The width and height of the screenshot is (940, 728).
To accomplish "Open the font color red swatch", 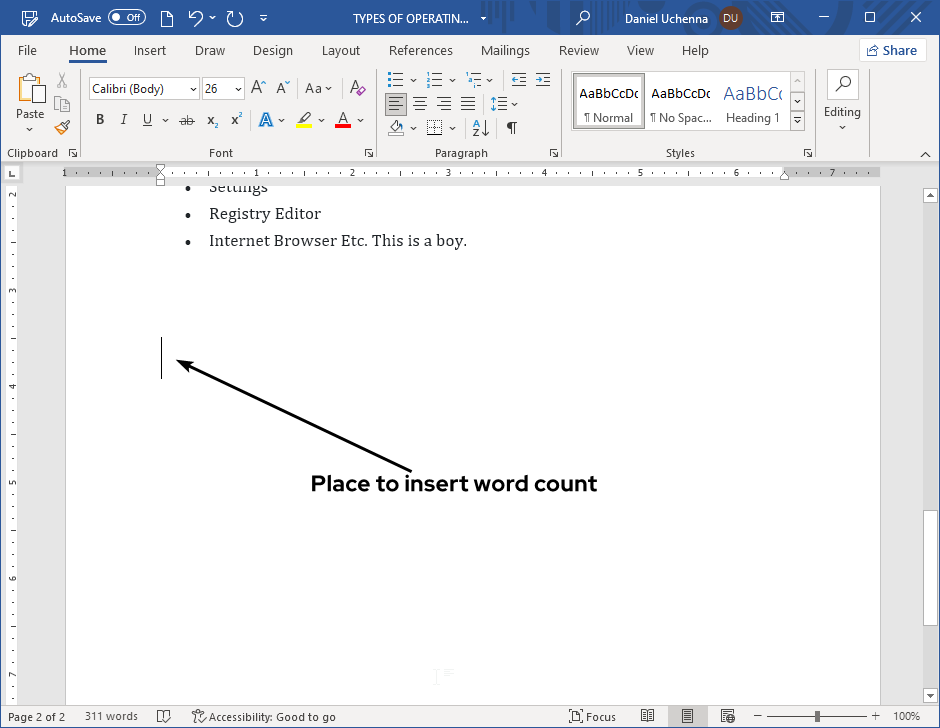I will [343, 119].
